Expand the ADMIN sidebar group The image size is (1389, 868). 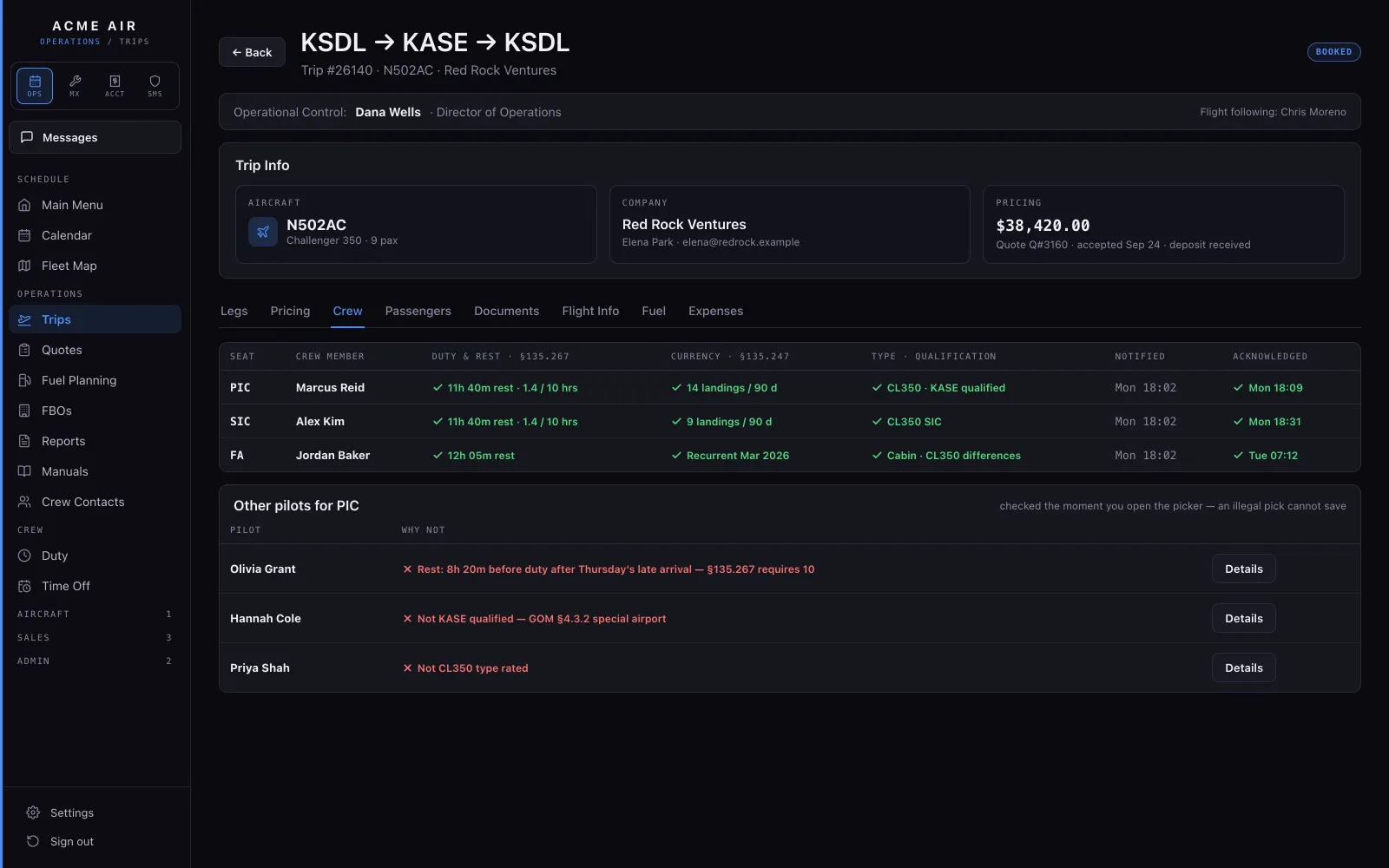click(x=95, y=661)
